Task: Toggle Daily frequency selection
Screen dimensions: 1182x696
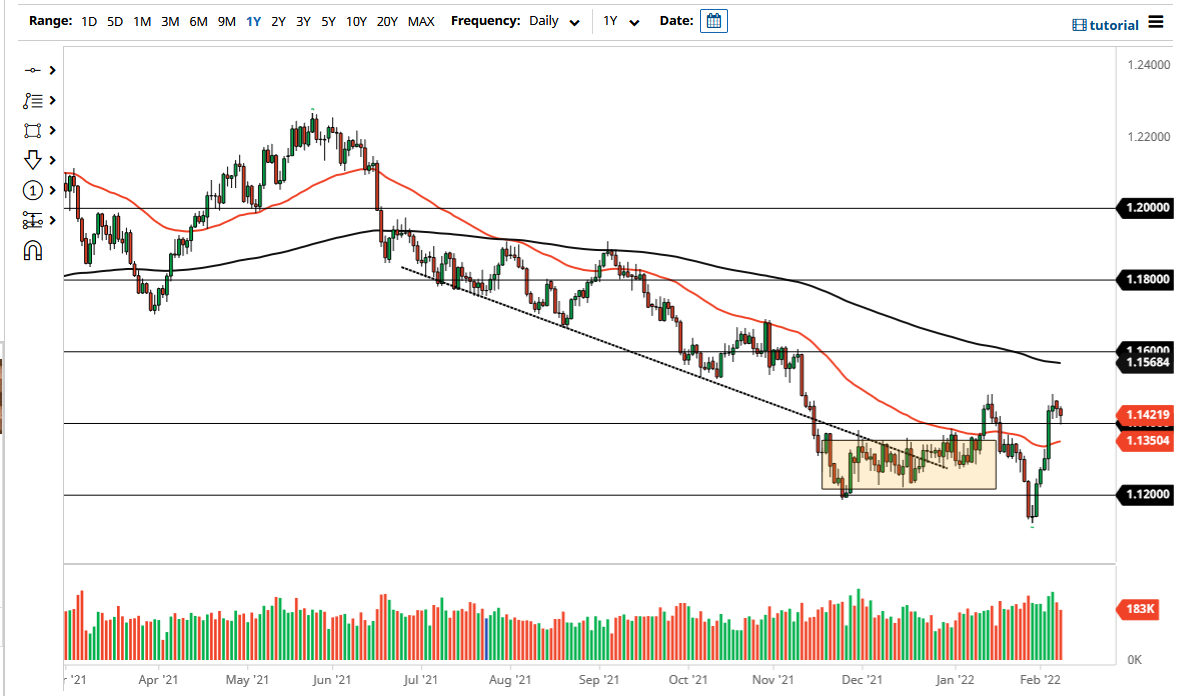Action: click(x=545, y=20)
